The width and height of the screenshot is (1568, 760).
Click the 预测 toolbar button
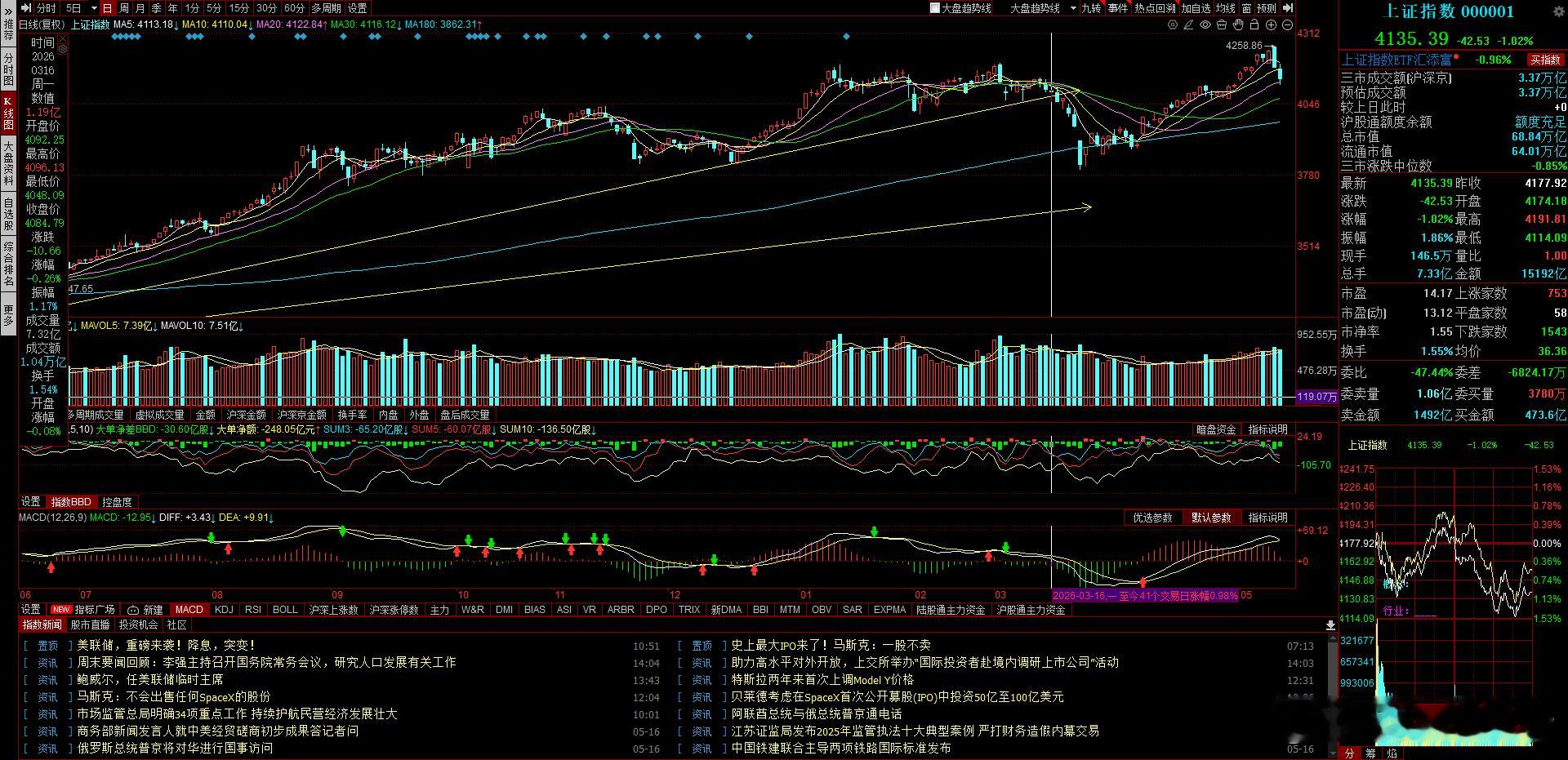click(x=1267, y=8)
